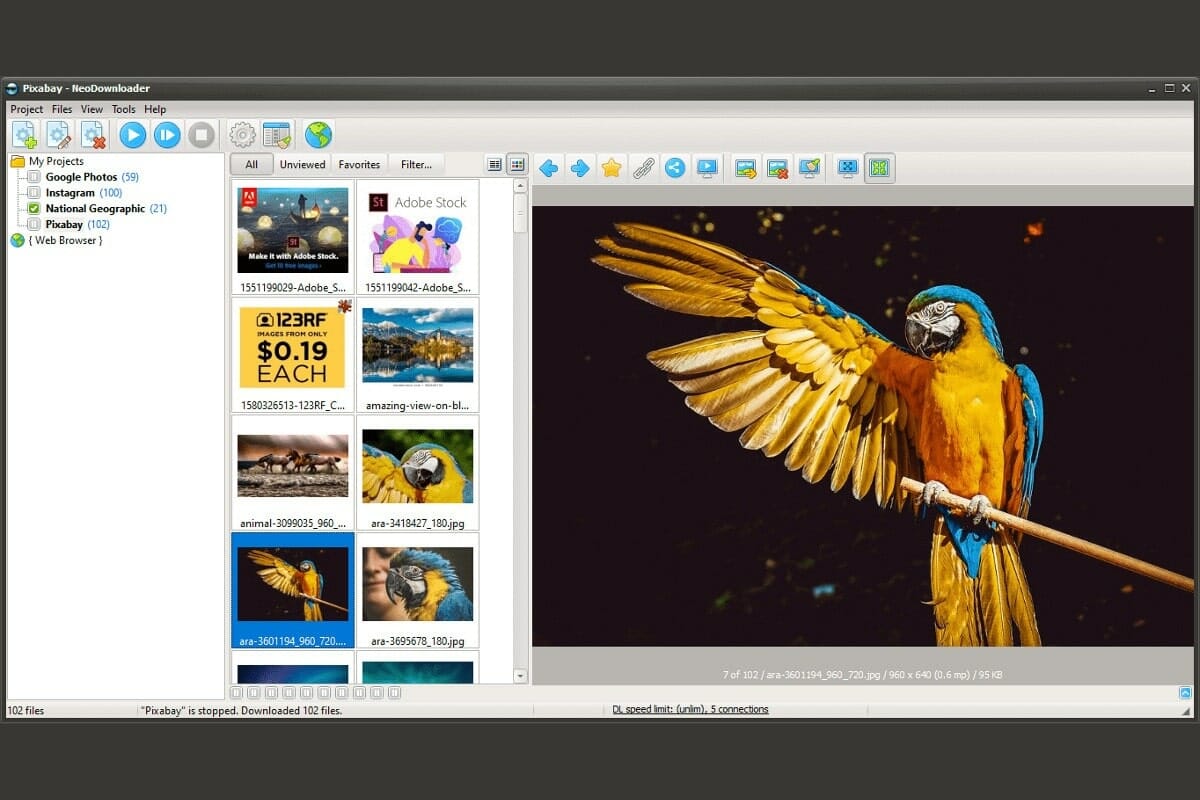The width and height of the screenshot is (1200, 800).
Task: Check the Instagram project checkbox
Action: pos(34,193)
